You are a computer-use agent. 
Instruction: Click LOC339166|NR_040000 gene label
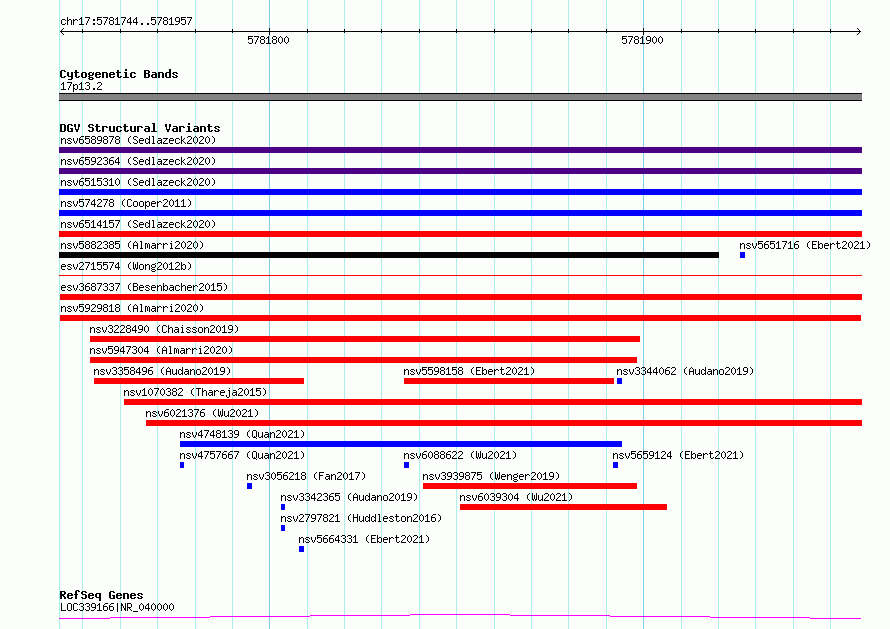tap(117, 607)
